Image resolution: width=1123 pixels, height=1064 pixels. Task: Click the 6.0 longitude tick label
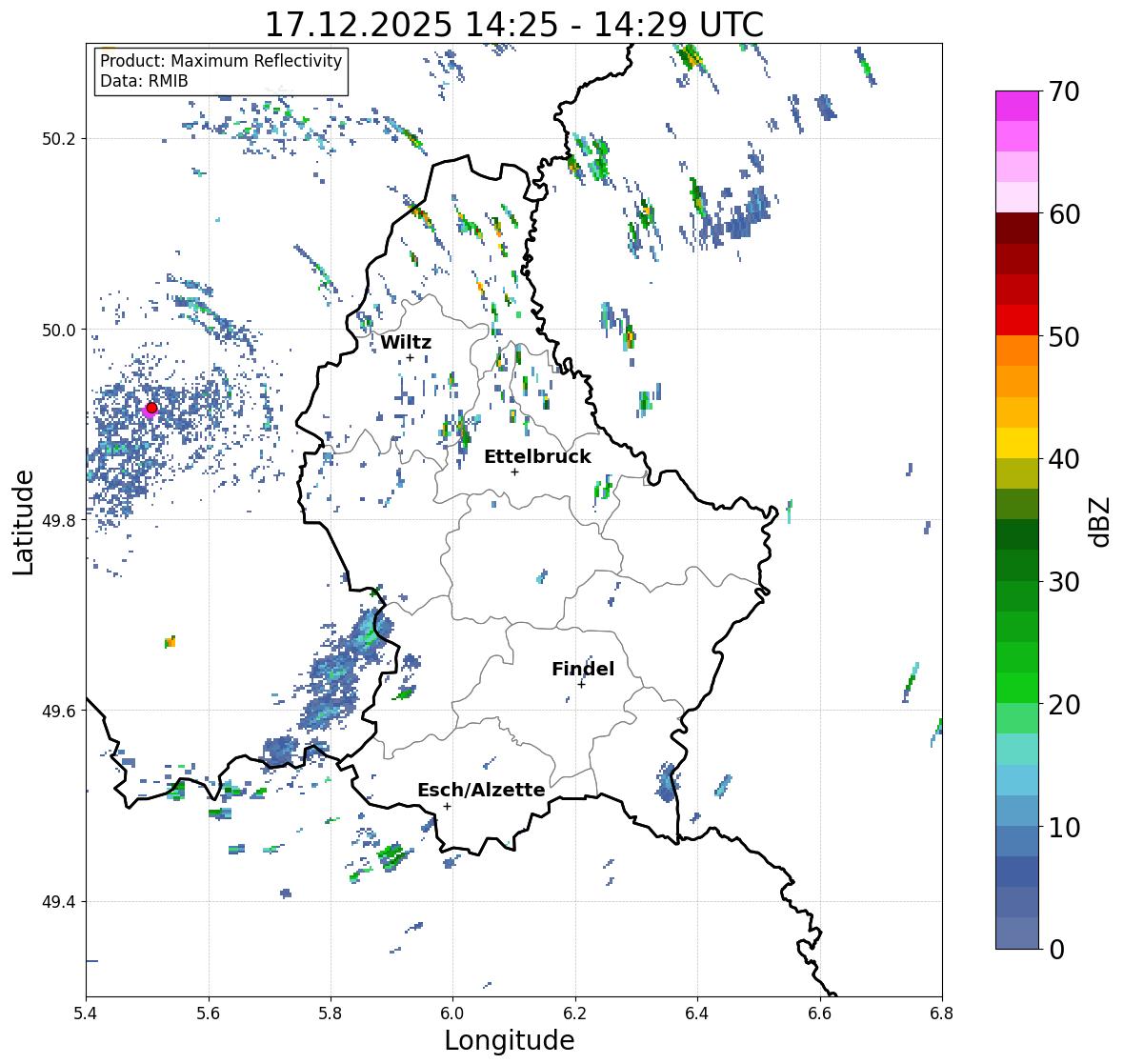[452, 1013]
